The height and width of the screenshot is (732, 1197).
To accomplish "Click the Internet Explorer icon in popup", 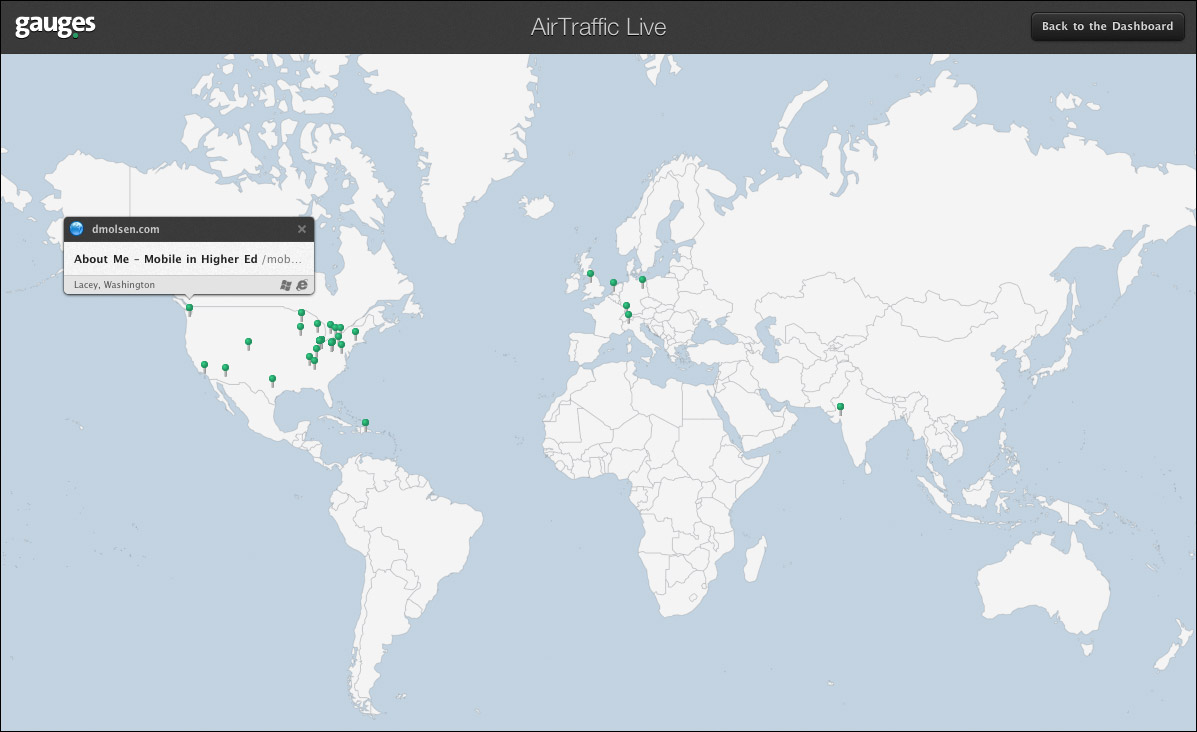I will point(302,285).
